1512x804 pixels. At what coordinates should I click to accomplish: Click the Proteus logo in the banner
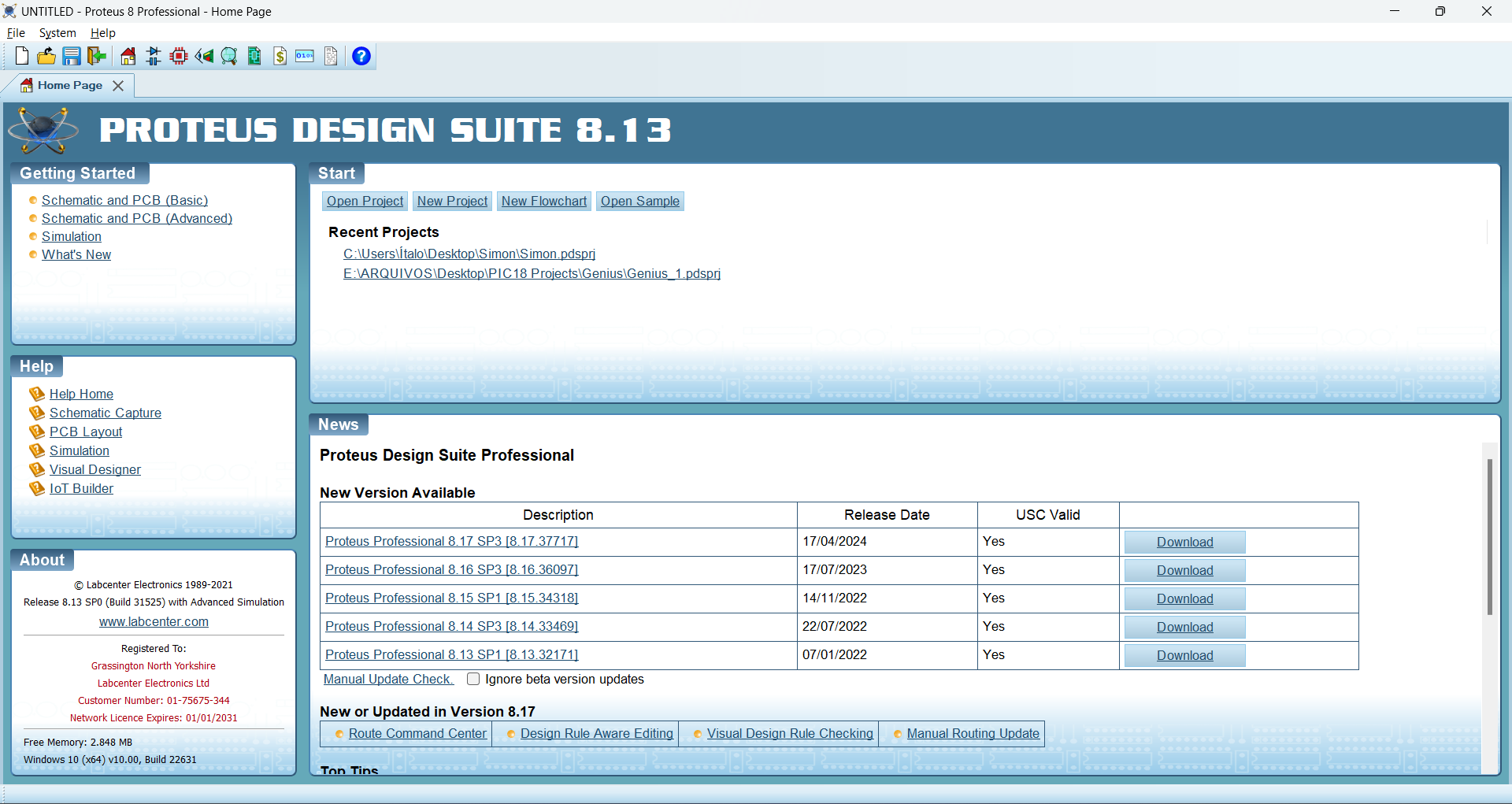click(x=43, y=130)
